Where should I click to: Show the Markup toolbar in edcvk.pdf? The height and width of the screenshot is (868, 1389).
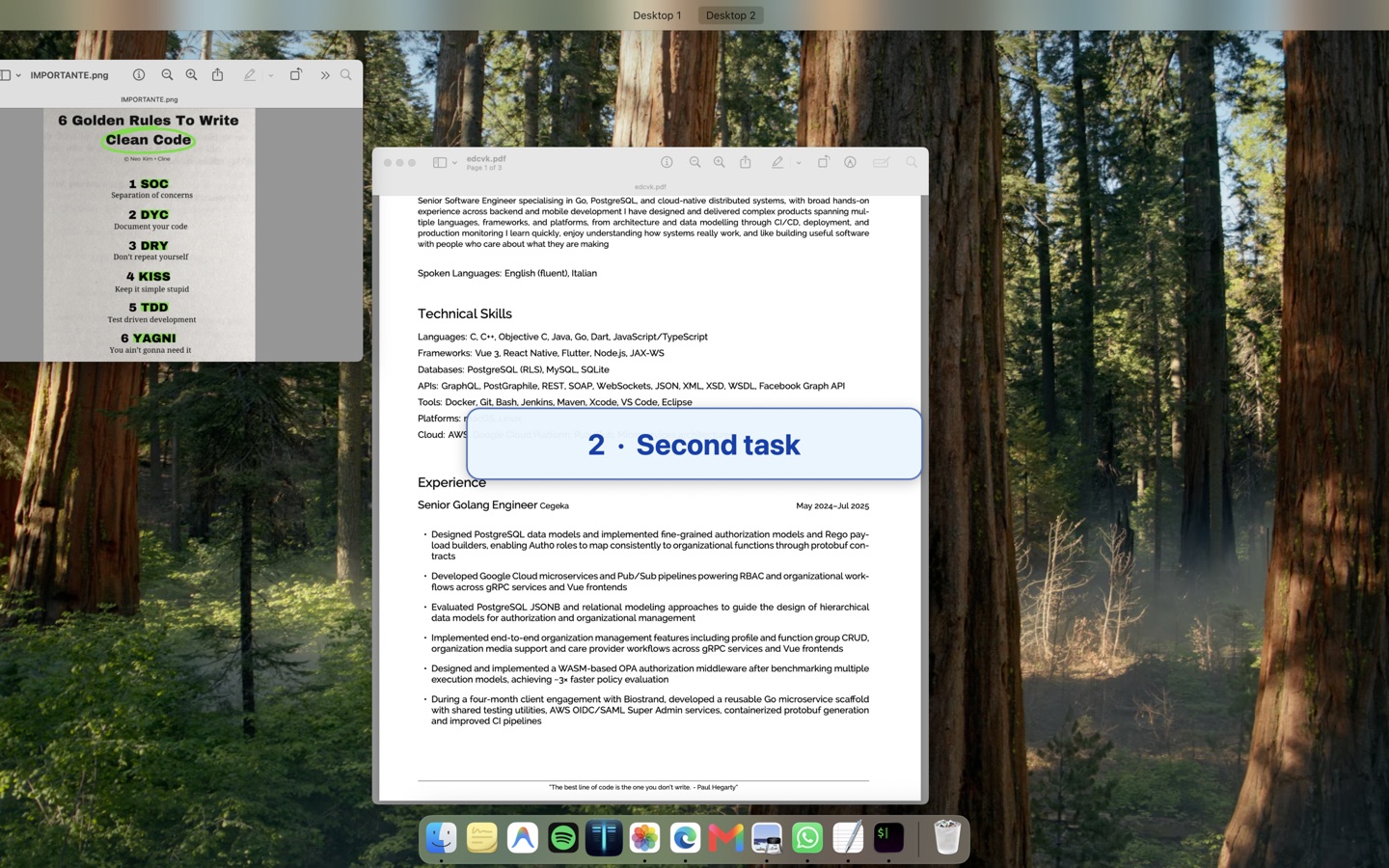tap(851, 163)
